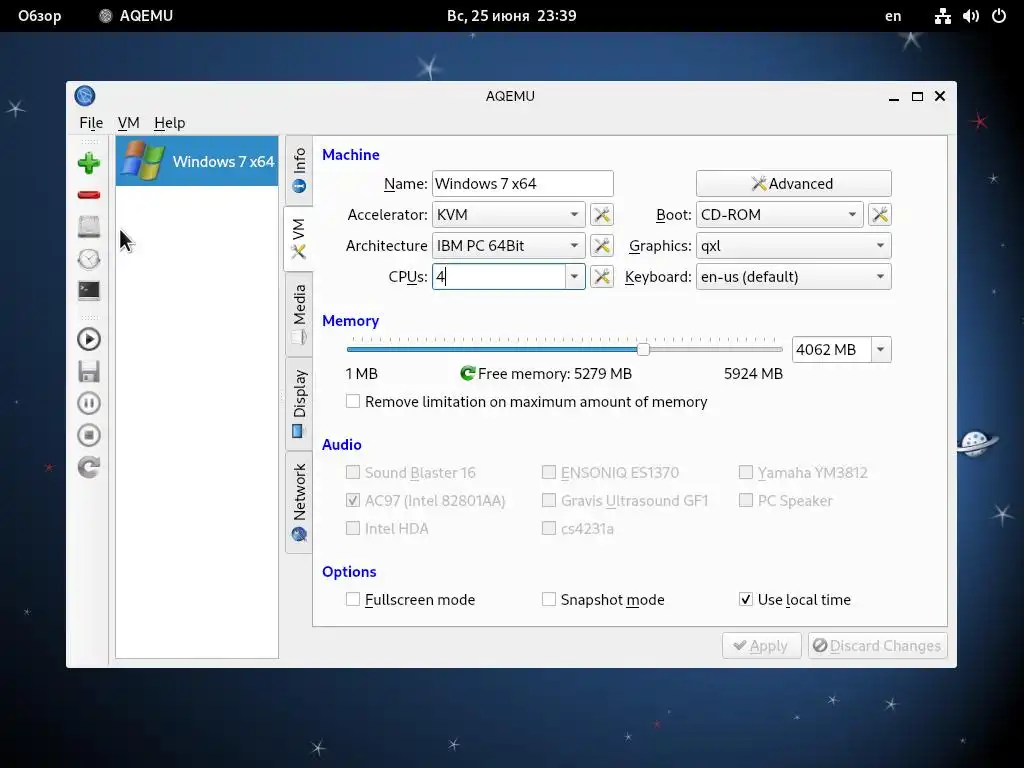Image resolution: width=1024 pixels, height=768 pixels.
Task: Switch to the Info tab
Action: [299, 170]
